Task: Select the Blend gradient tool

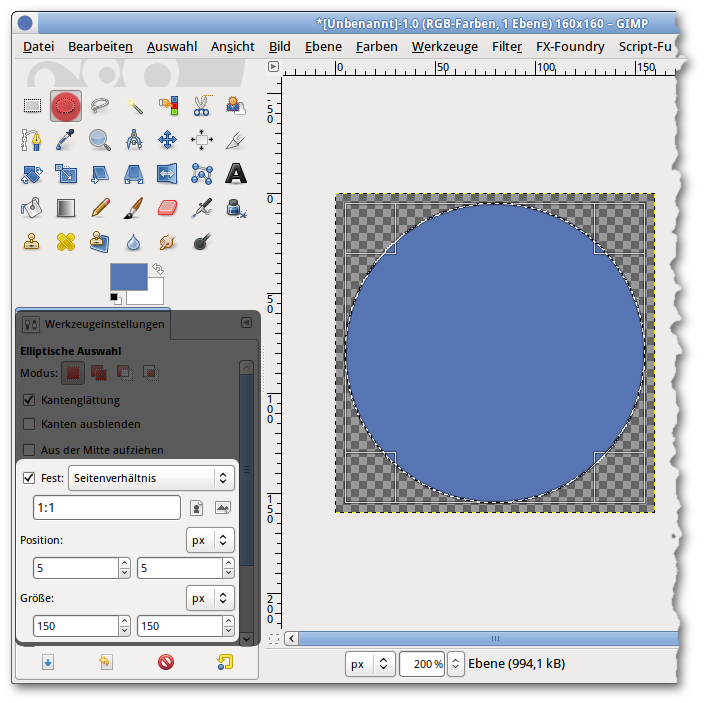Action: (x=66, y=208)
